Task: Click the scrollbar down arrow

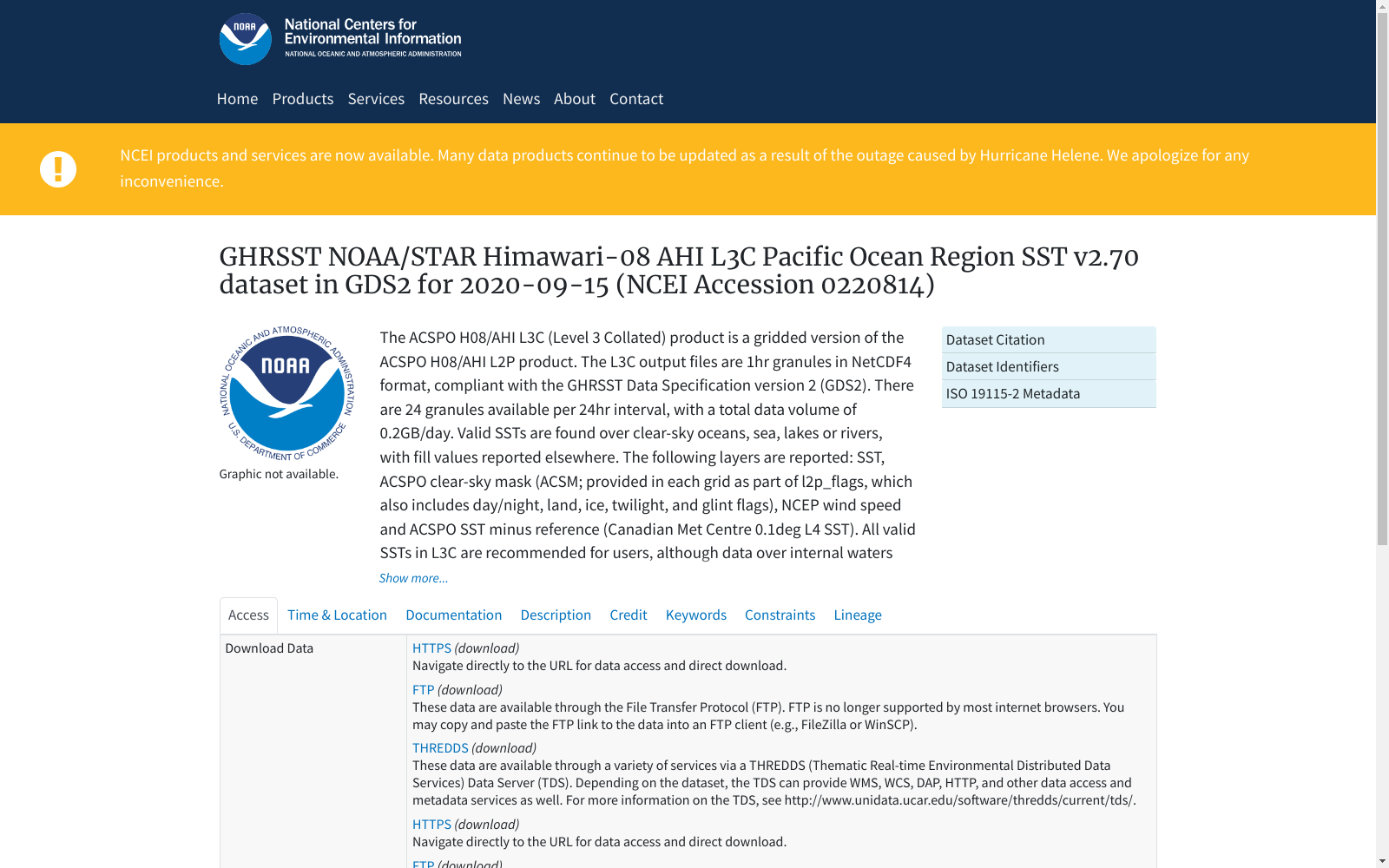Action: tap(1382, 861)
